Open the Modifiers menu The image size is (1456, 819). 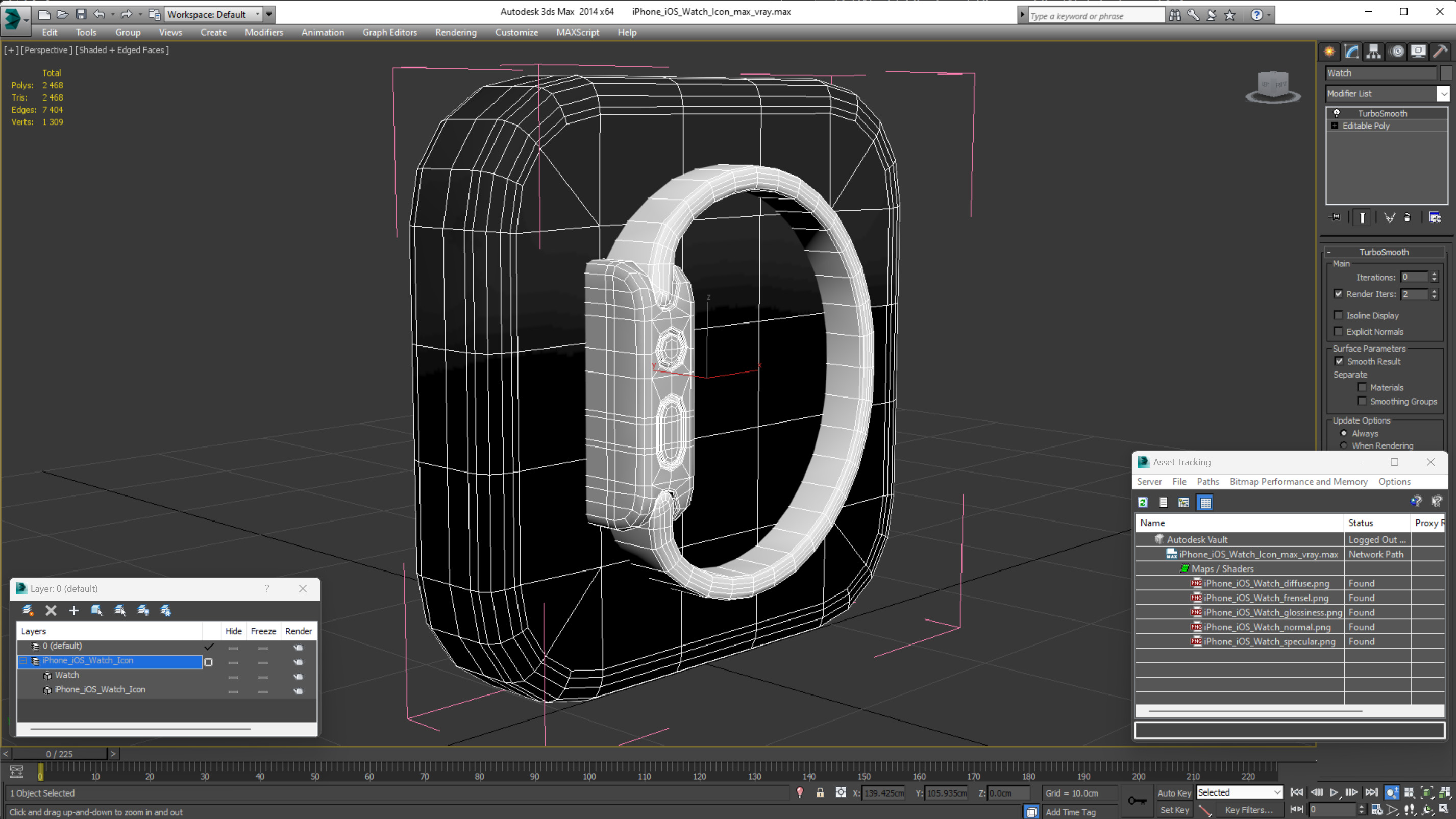tap(263, 32)
